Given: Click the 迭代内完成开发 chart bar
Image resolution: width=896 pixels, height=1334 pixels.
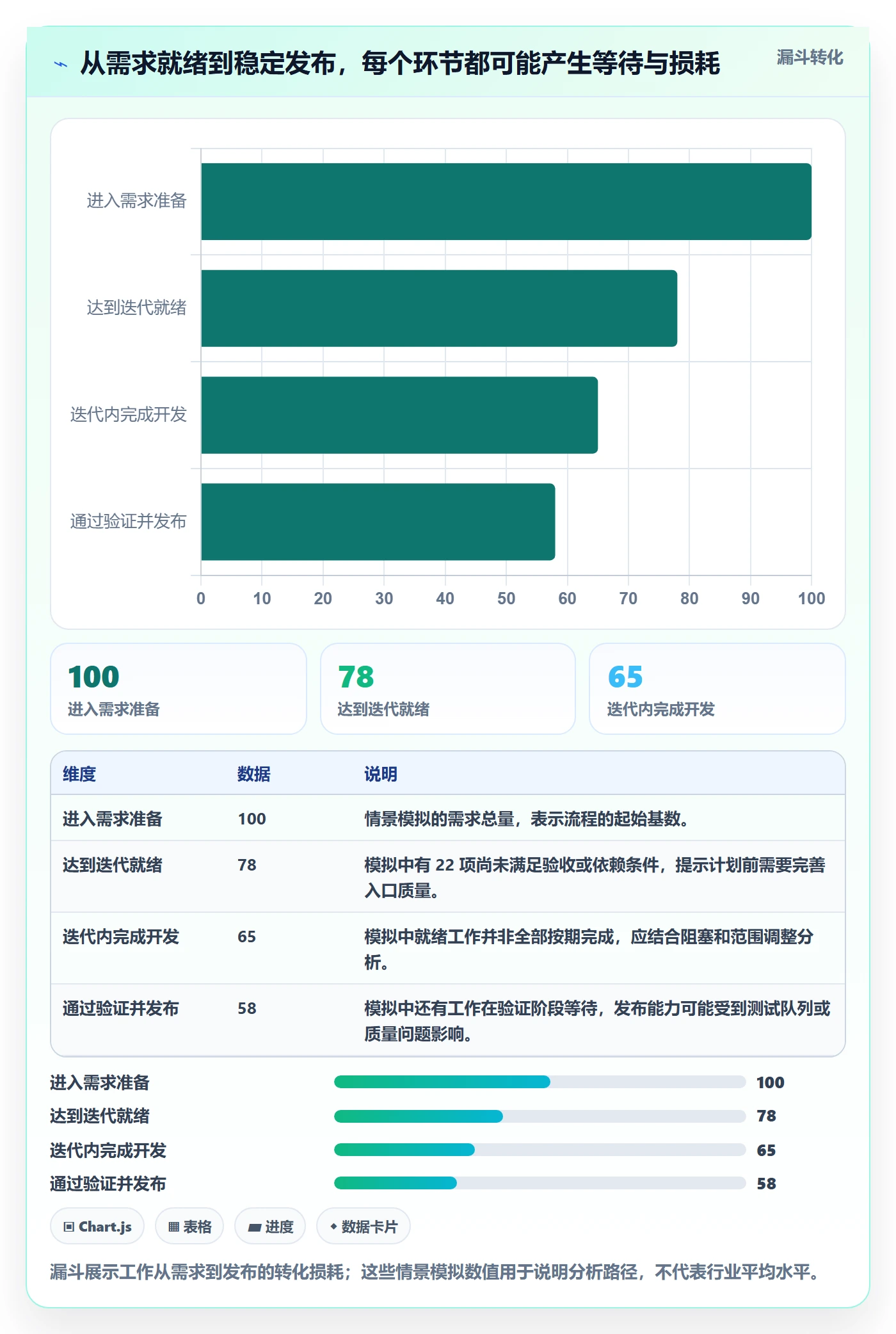Looking at the screenshot, I should pos(399,415).
